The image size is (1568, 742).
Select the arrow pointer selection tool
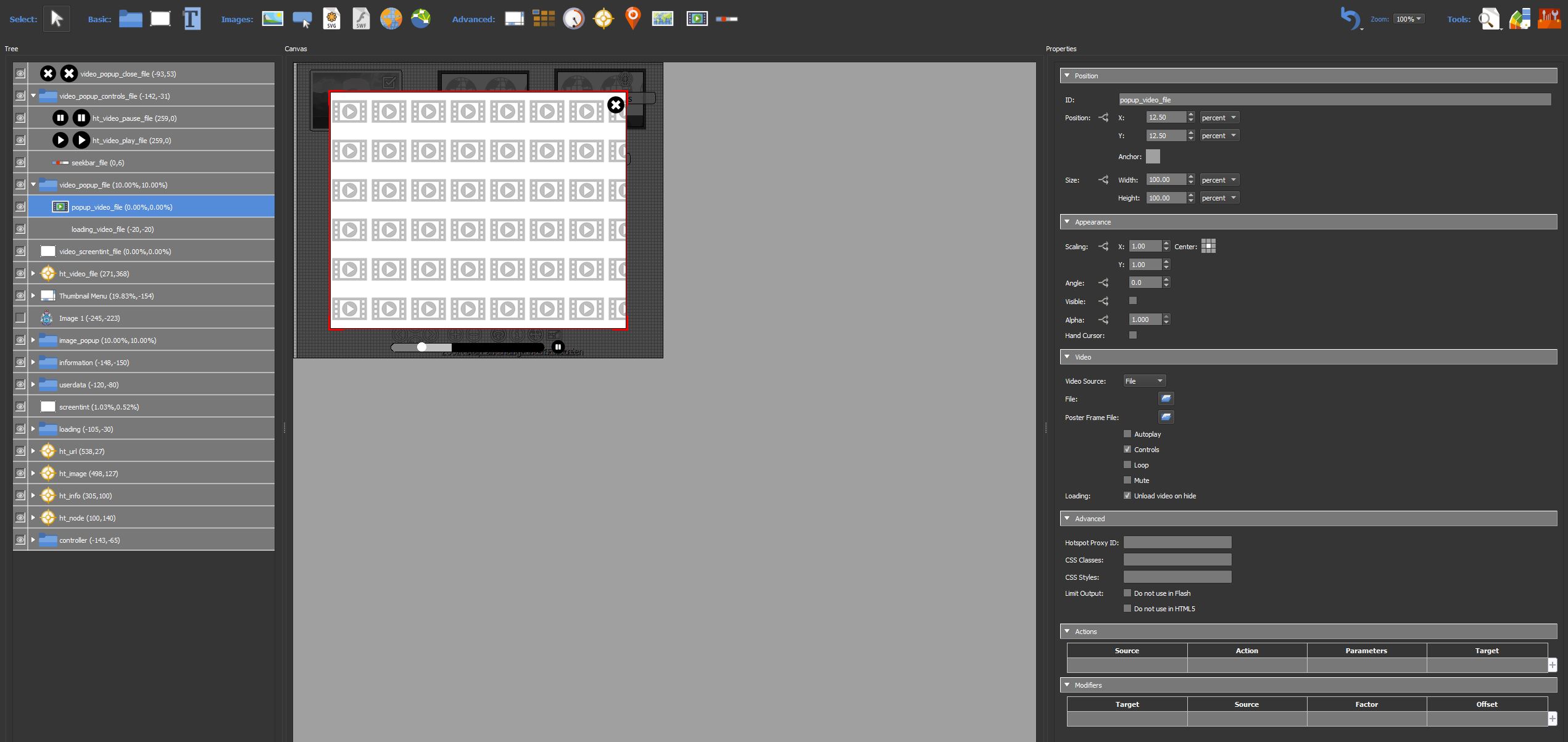[x=57, y=19]
